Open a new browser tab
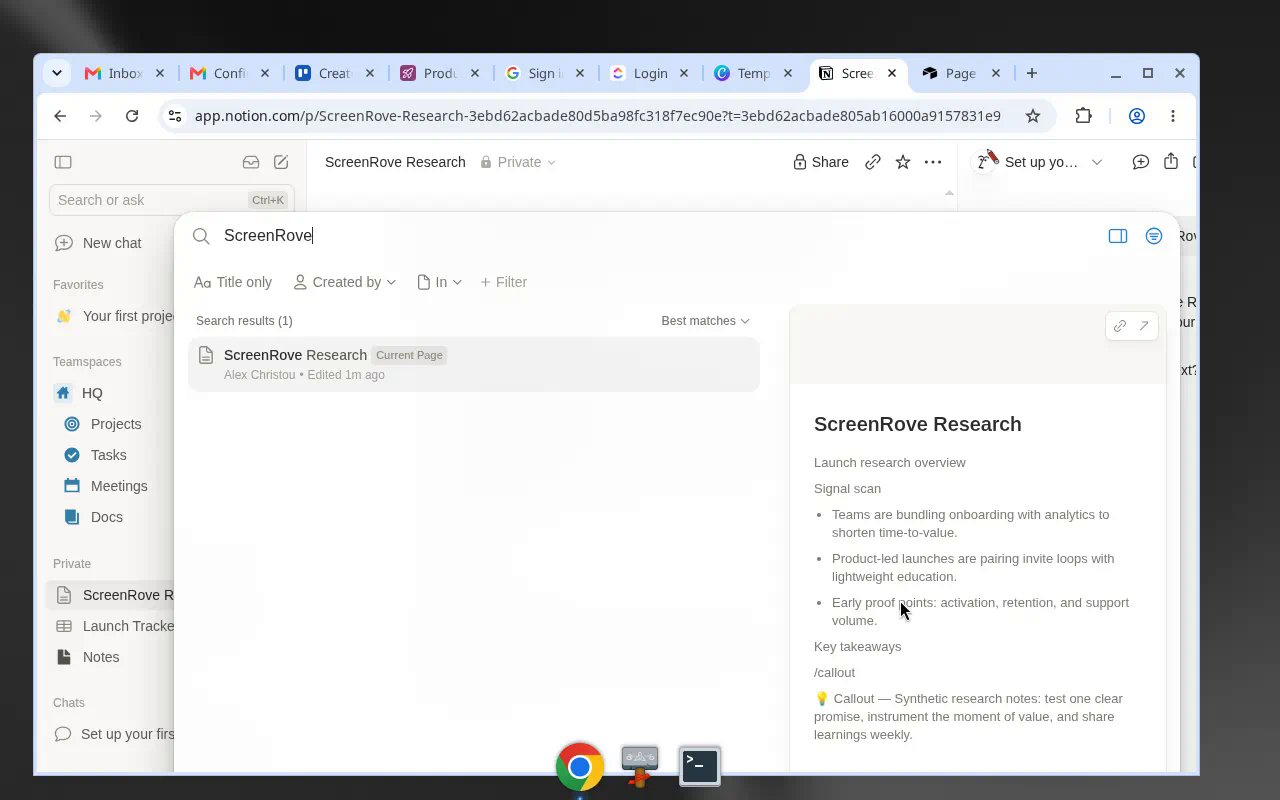 click(1032, 73)
